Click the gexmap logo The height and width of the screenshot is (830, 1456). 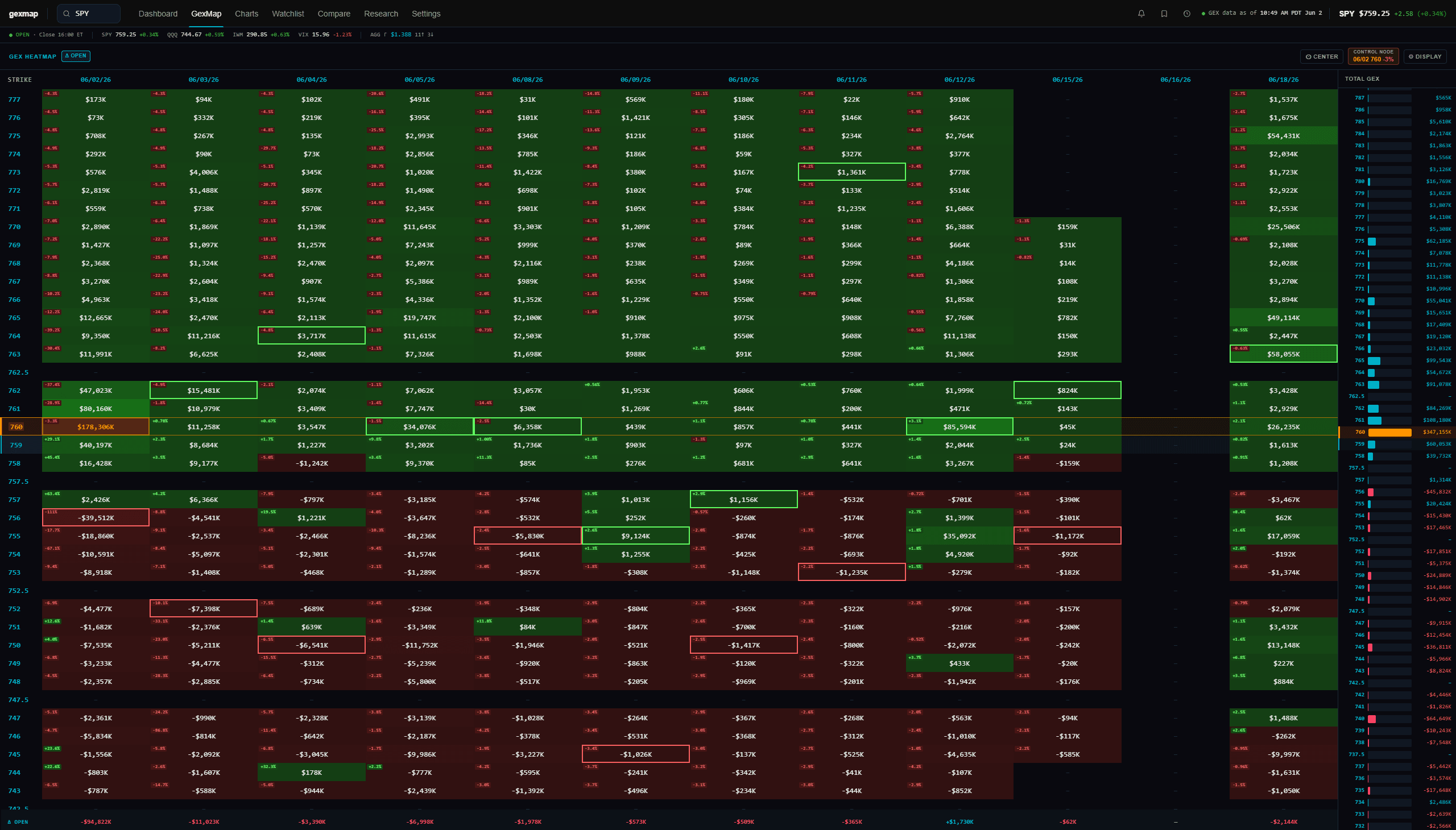coord(23,14)
